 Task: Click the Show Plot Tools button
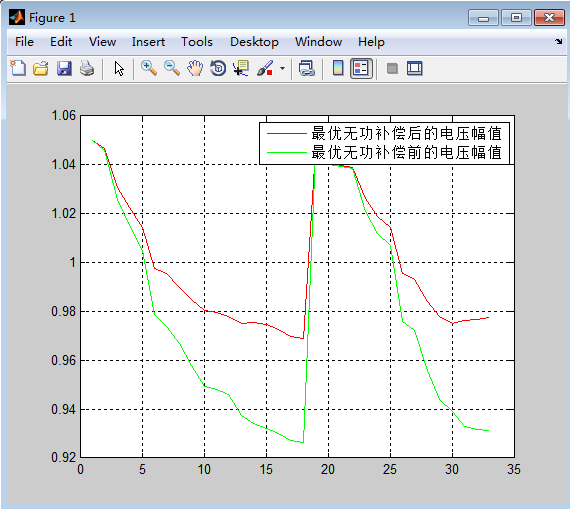click(414, 68)
